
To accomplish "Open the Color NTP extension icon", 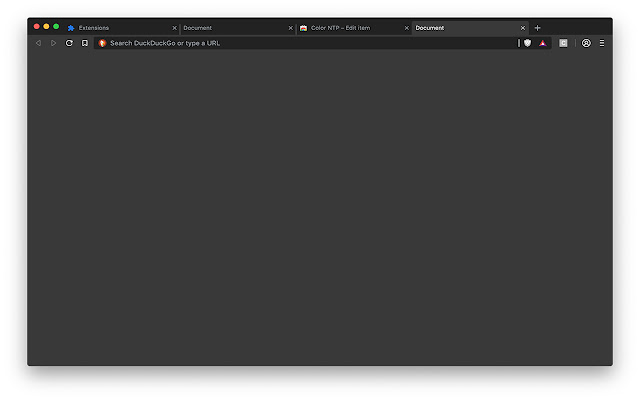I will [563, 43].
